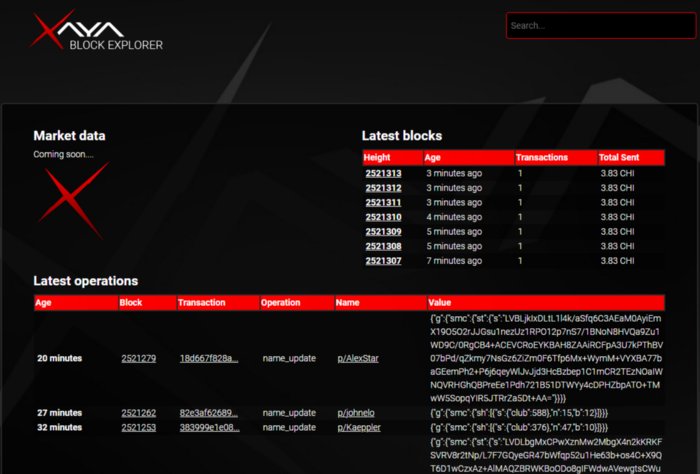Click the red X market data image
700x474 pixels.
pos(72,193)
